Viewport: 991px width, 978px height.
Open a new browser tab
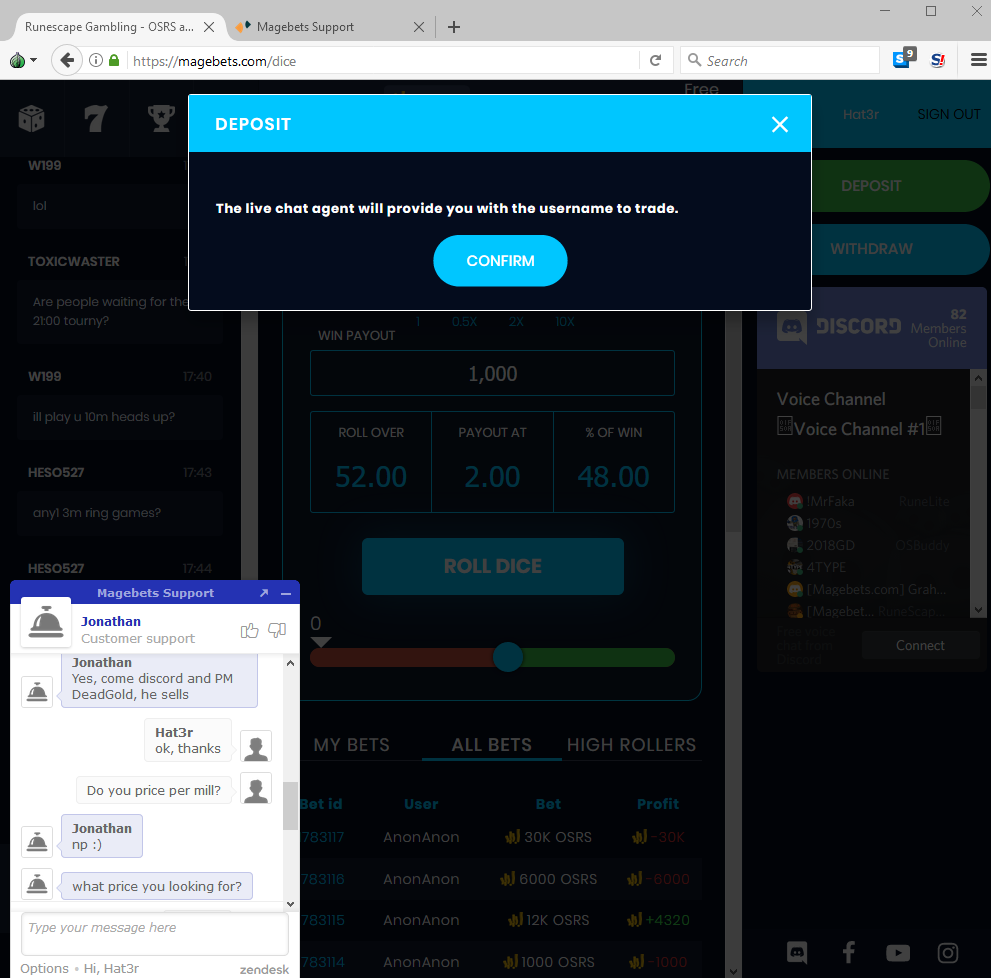[x=454, y=27]
